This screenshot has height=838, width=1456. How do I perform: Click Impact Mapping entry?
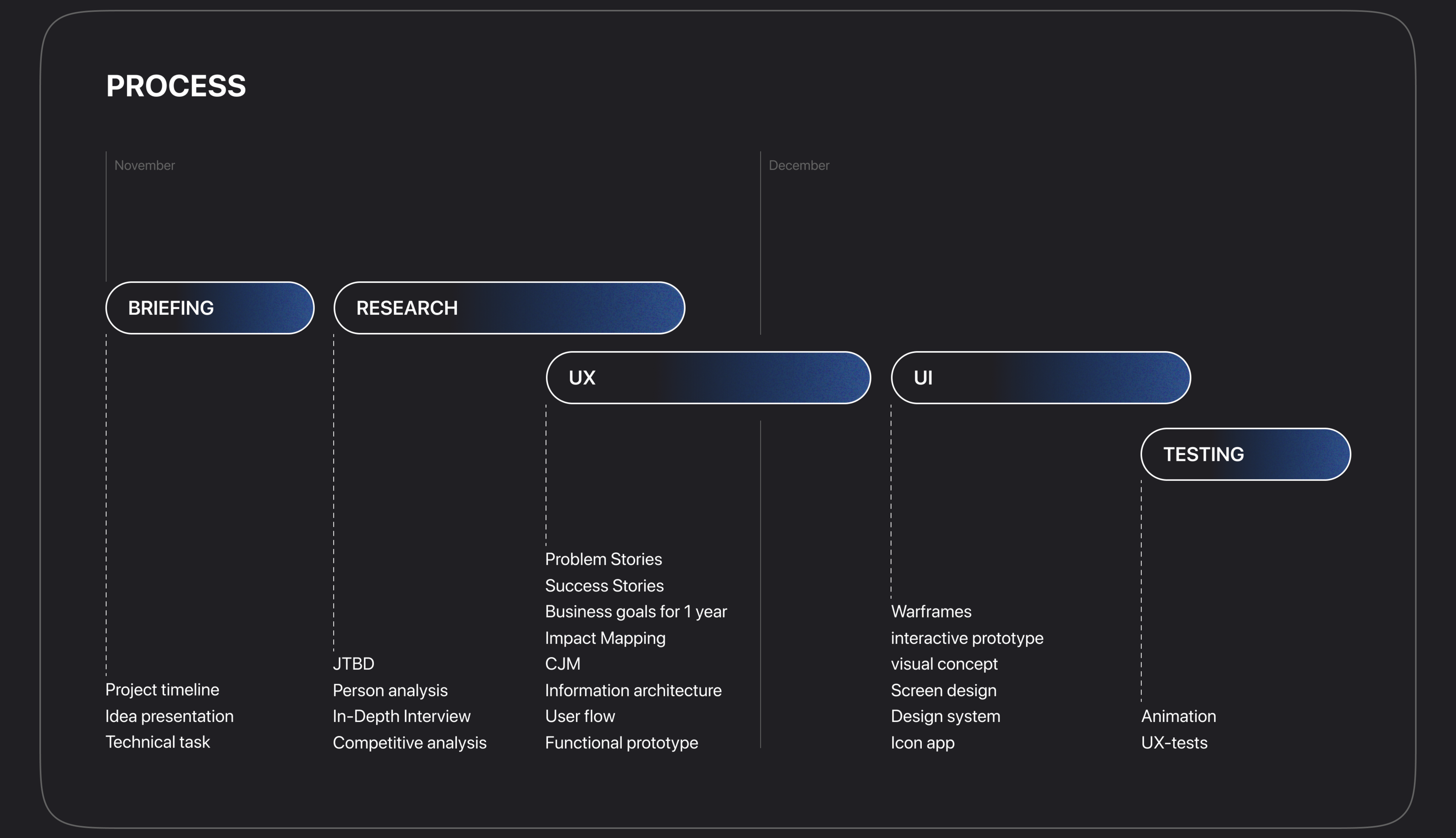605,638
